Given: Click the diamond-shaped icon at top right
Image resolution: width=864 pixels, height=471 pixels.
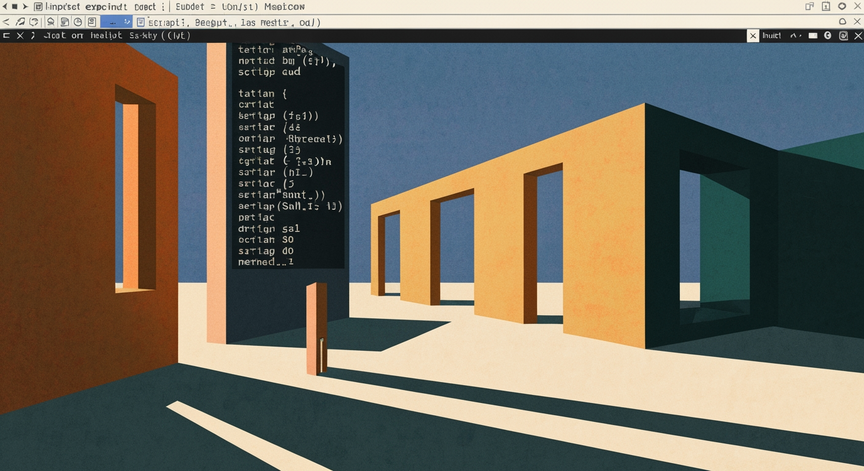Looking at the screenshot, I should point(842,6).
